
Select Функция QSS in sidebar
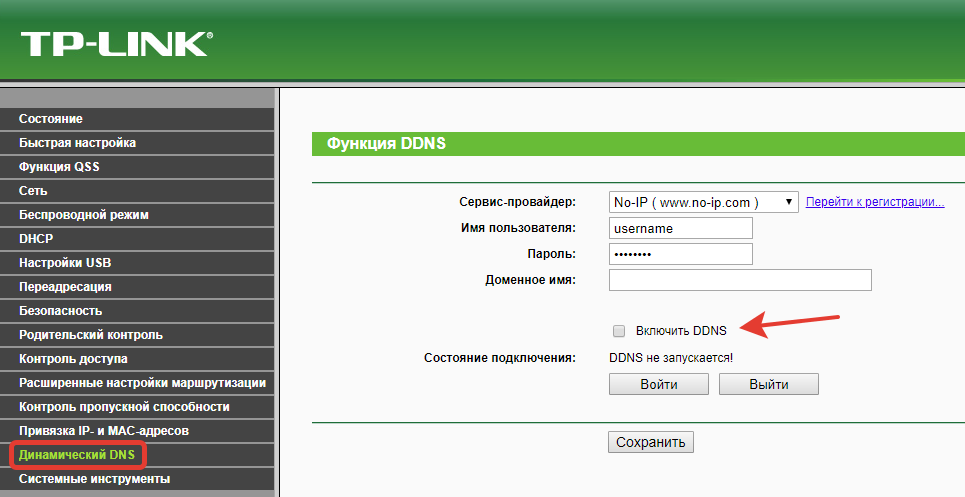(59, 167)
